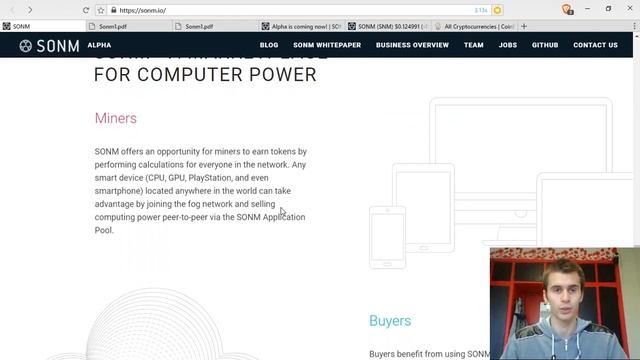640x360 pixels.
Task: View site security via the padlock icon
Action: click(113, 10)
